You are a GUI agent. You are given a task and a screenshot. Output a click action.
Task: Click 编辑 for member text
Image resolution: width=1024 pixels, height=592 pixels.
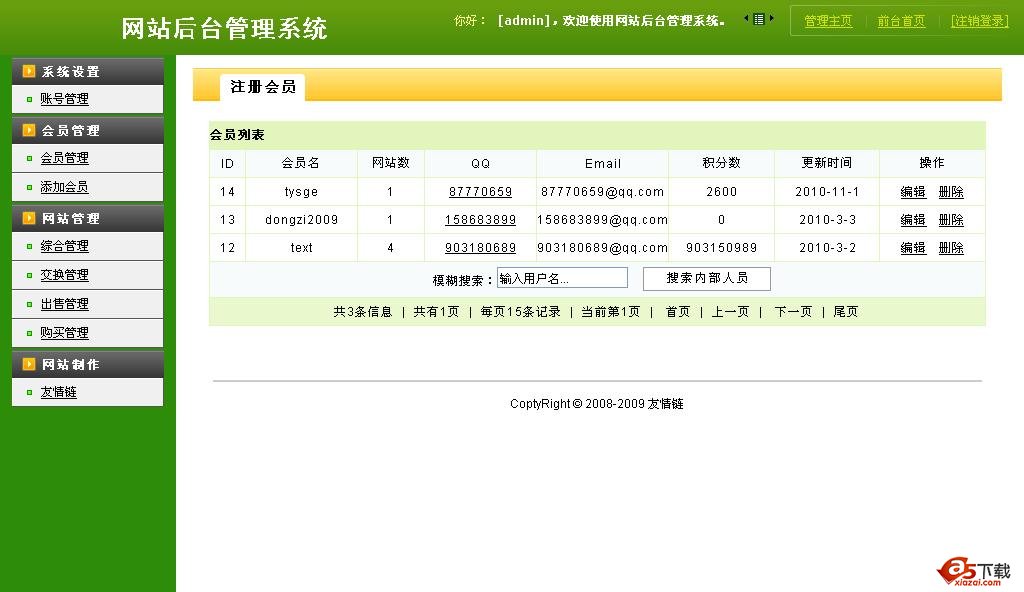tap(913, 248)
